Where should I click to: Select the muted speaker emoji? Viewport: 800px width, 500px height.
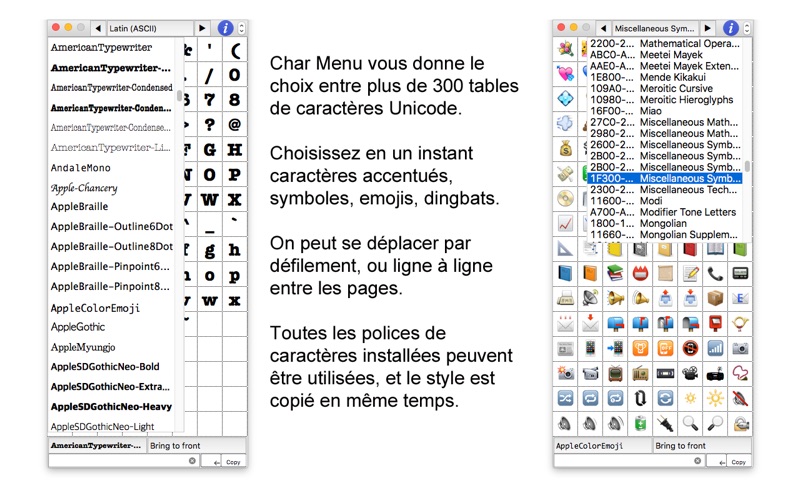(x=740, y=398)
